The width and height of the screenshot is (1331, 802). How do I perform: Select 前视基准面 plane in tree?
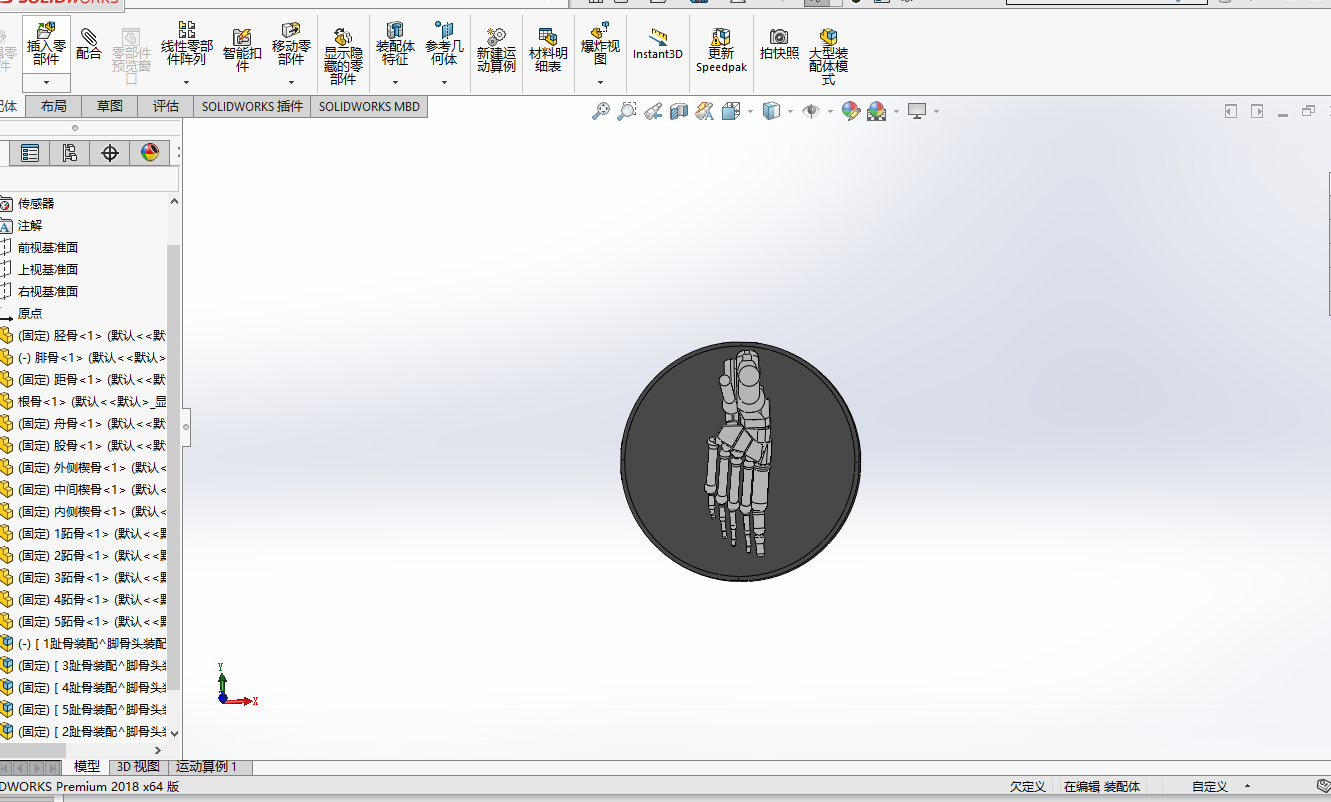tap(48, 248)
